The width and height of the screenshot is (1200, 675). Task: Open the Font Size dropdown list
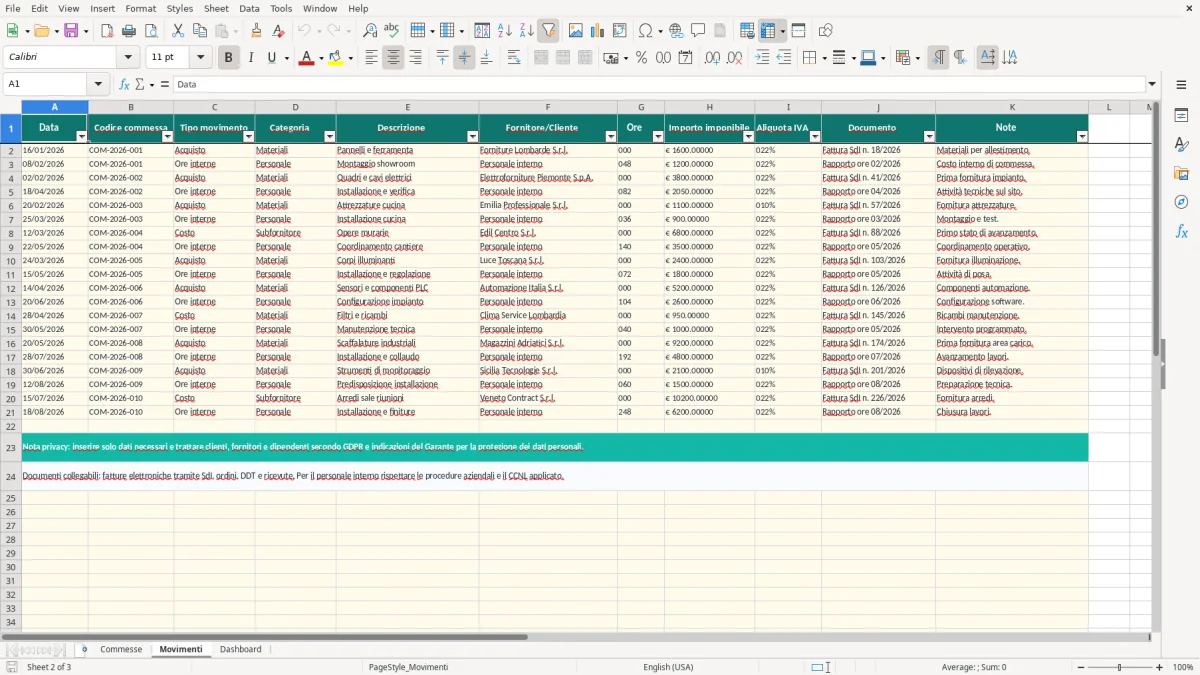(x=201, y=58)
